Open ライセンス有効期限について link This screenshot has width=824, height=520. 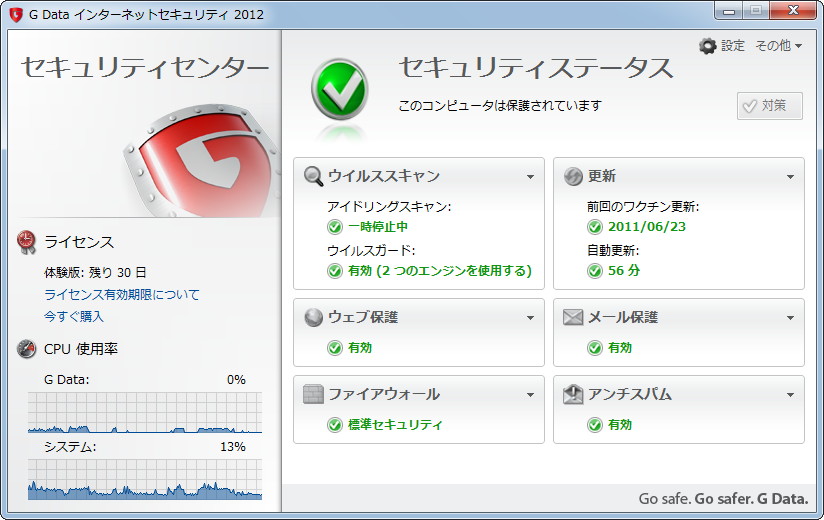point(122,295)
